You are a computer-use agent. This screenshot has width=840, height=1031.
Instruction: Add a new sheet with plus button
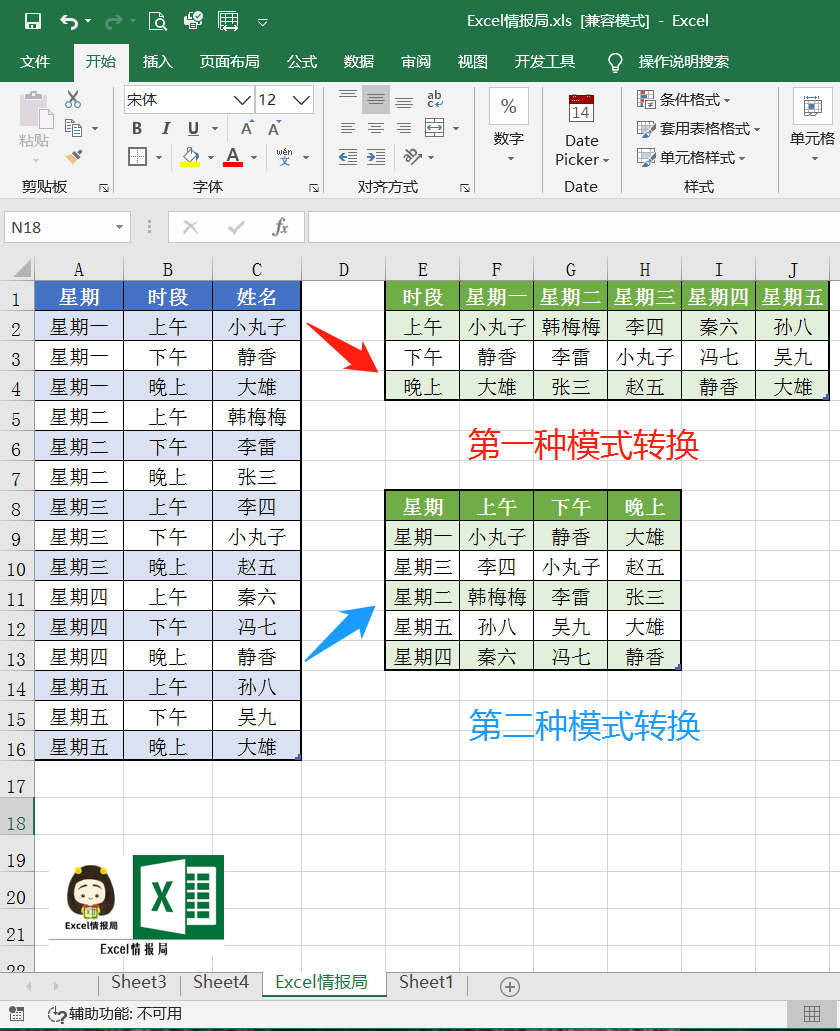(x=510, y=987)
